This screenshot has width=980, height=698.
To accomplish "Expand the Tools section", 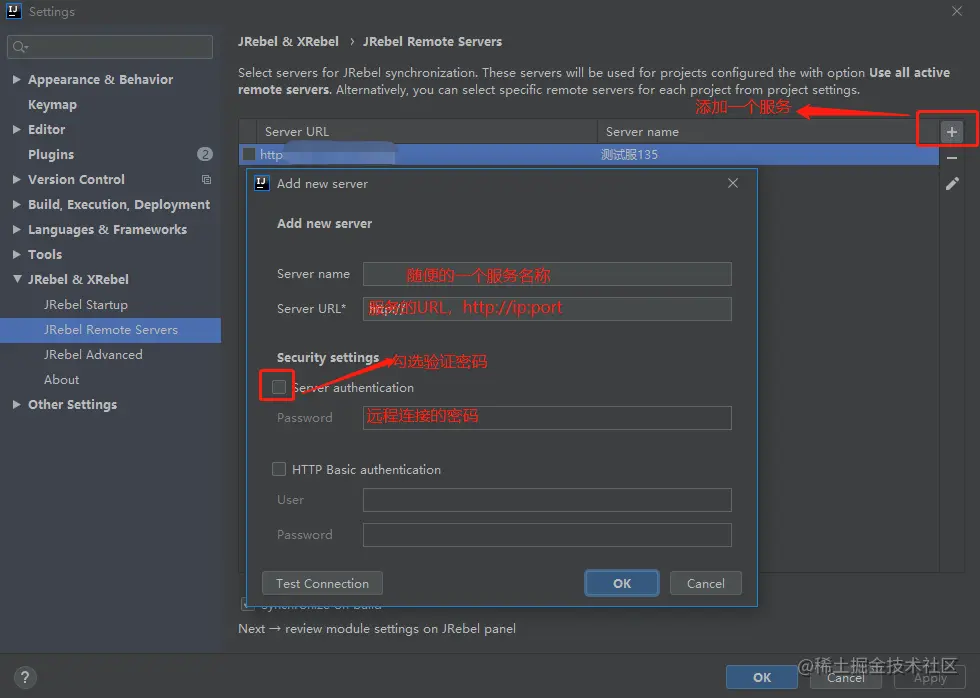I will click(x=17, y=254).
